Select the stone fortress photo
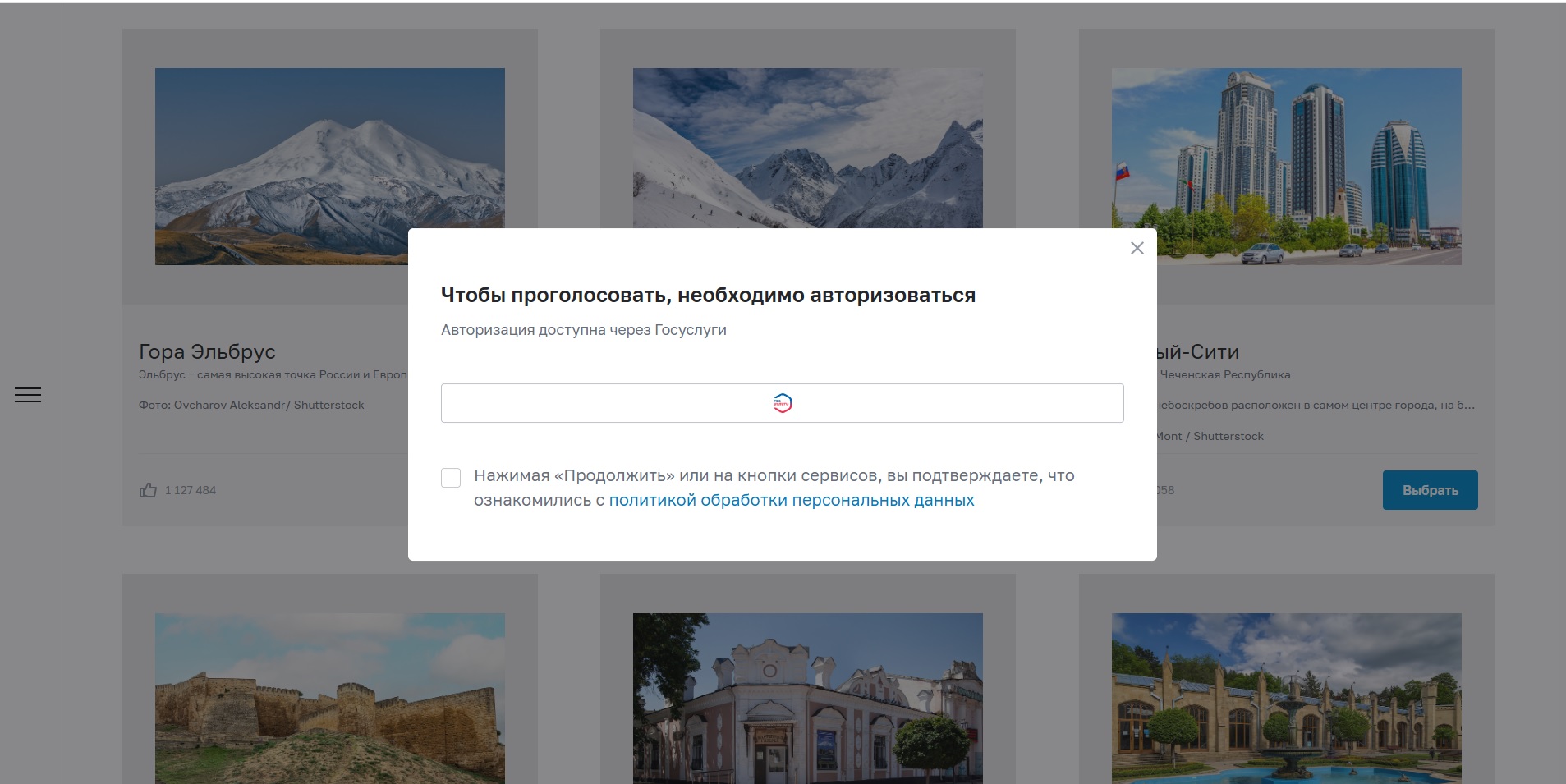The height and width of the screenshot is (784, 1566). click(x=329, y=698)
